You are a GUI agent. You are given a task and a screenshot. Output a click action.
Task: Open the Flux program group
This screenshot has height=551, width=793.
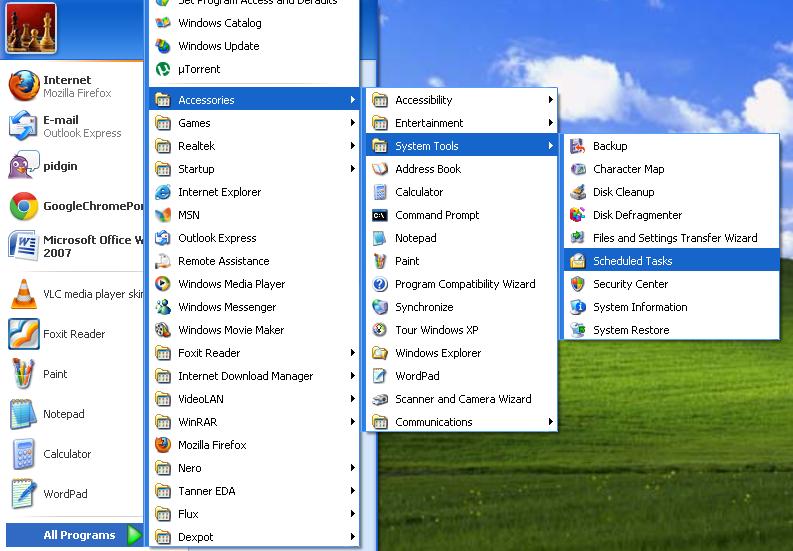(254, 514)
